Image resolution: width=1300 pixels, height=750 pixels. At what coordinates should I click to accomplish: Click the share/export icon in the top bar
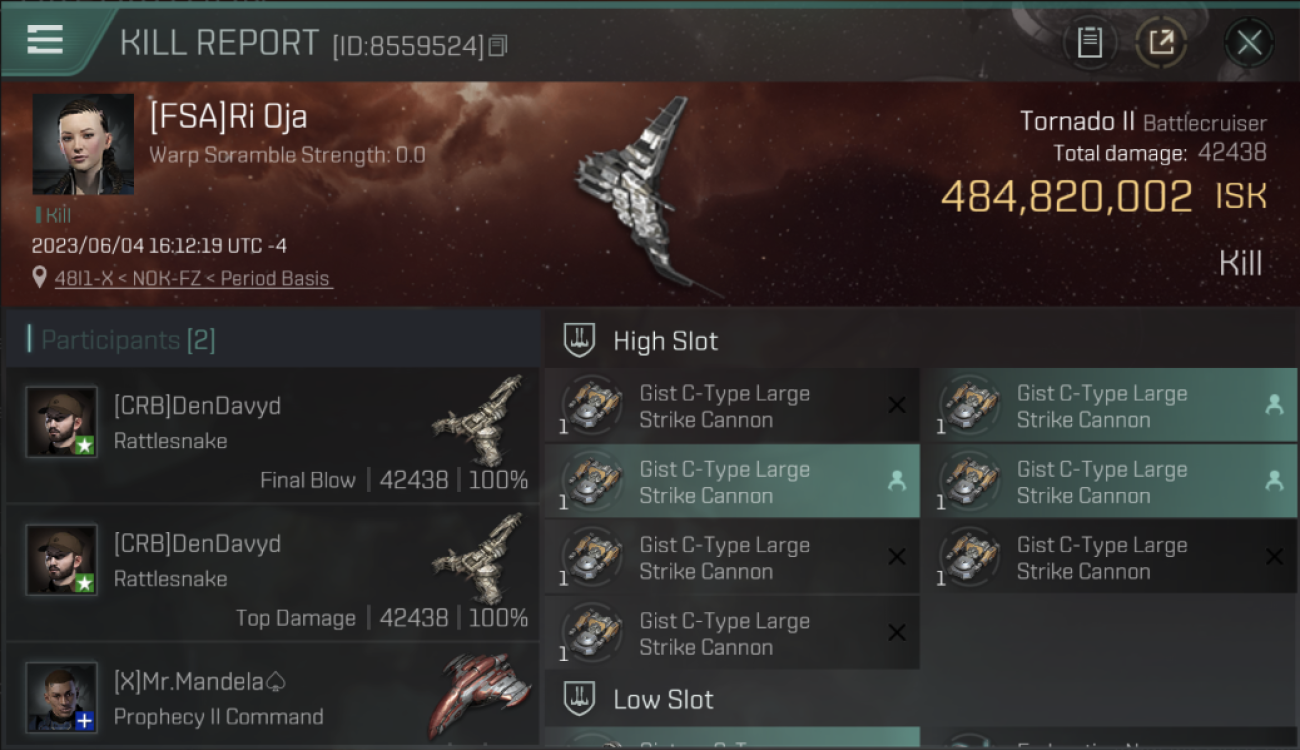point(1161,43)
